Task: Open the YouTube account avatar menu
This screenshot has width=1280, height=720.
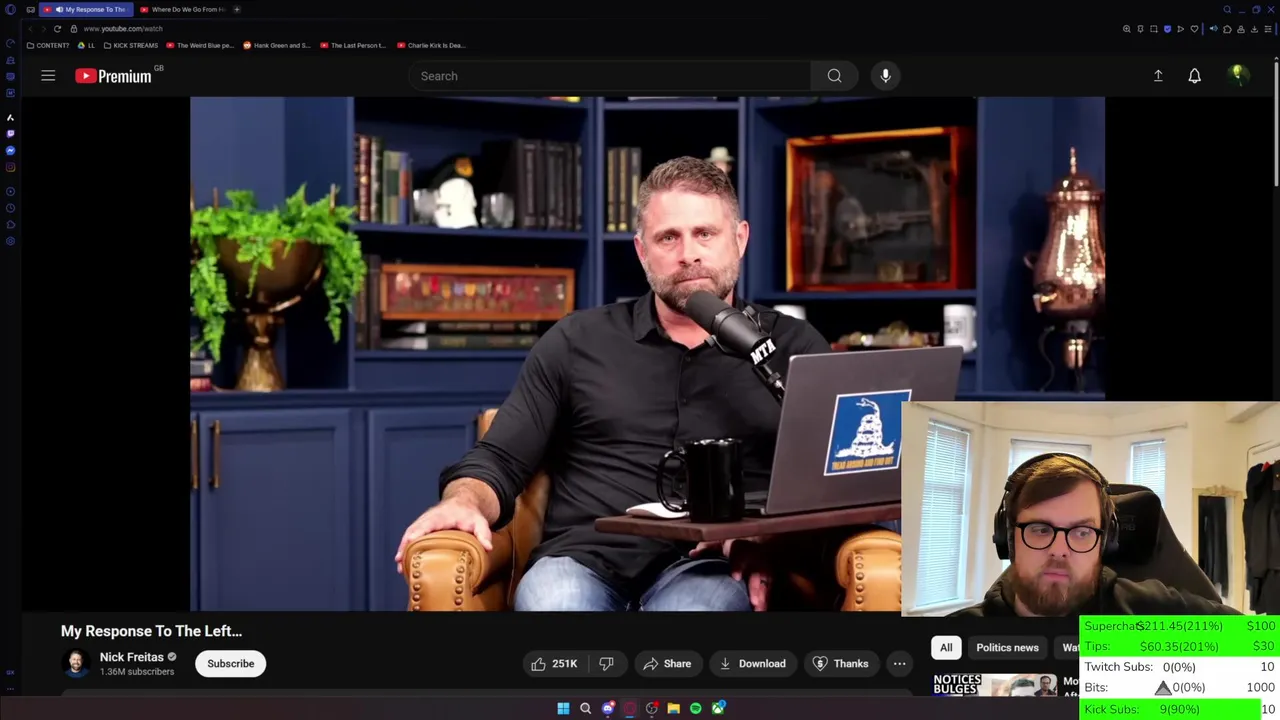Action: tap(1238, 75)
